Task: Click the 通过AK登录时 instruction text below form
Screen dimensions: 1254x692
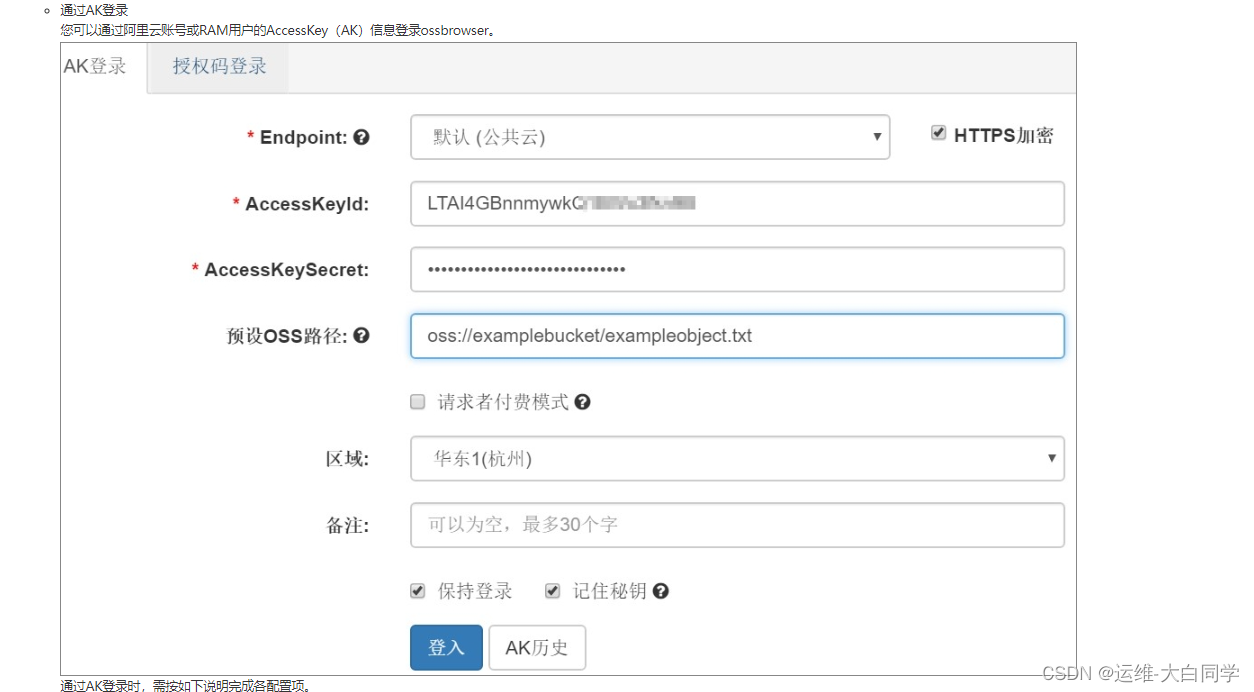Action: click(x=186, y=685)
